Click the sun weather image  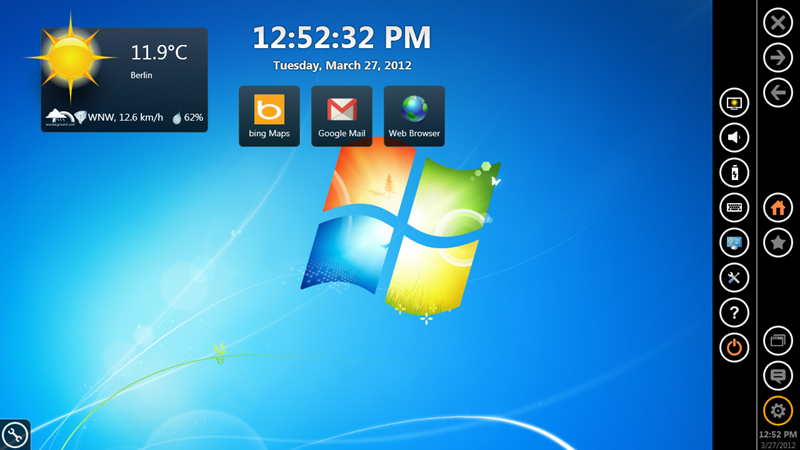tap(70, 58)
